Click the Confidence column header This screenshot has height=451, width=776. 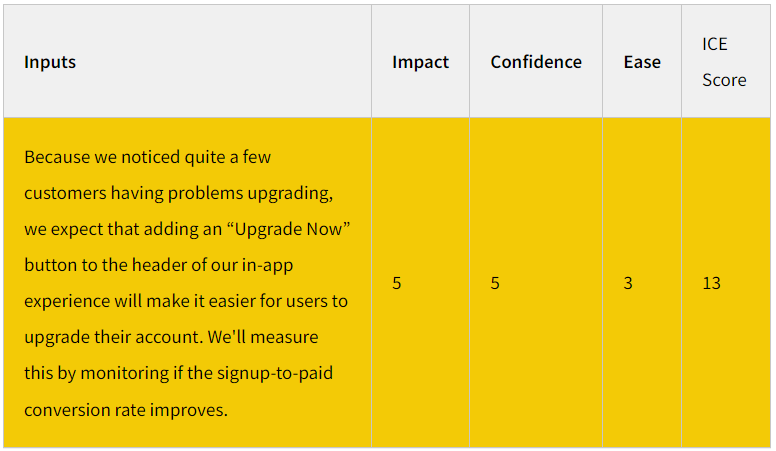pyautogui.click(x=536, y=62)
